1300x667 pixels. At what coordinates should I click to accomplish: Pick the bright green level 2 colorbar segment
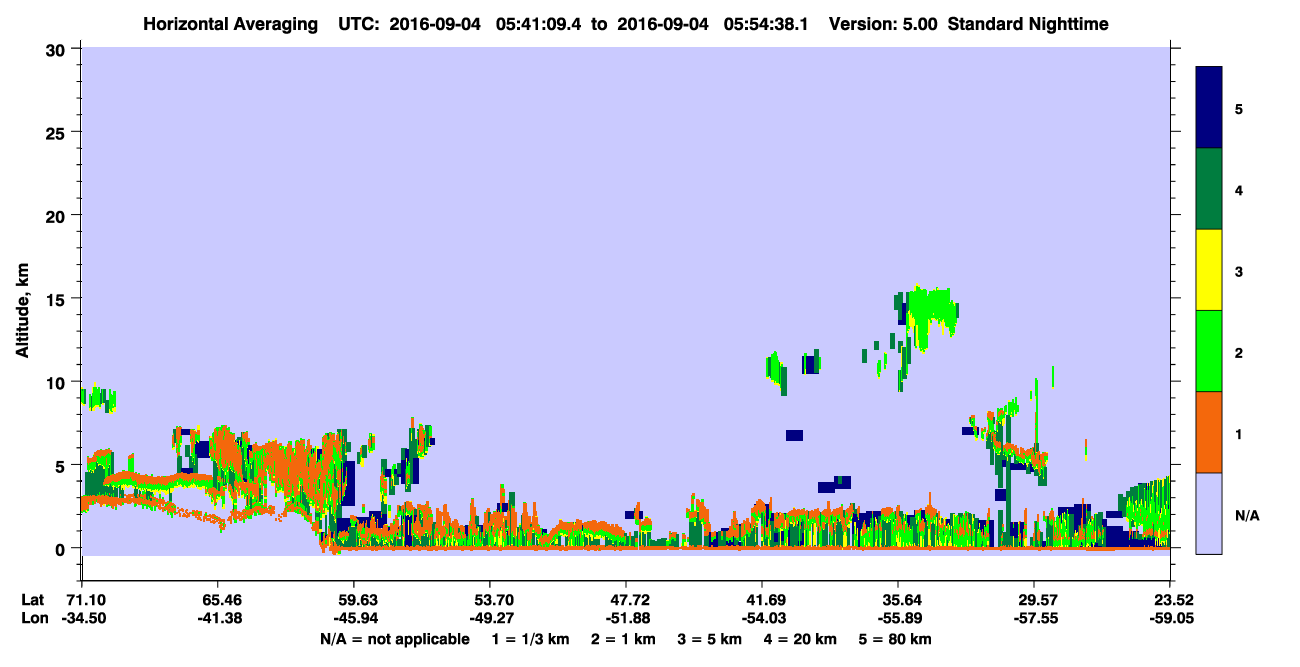[x=1209, y=350]
